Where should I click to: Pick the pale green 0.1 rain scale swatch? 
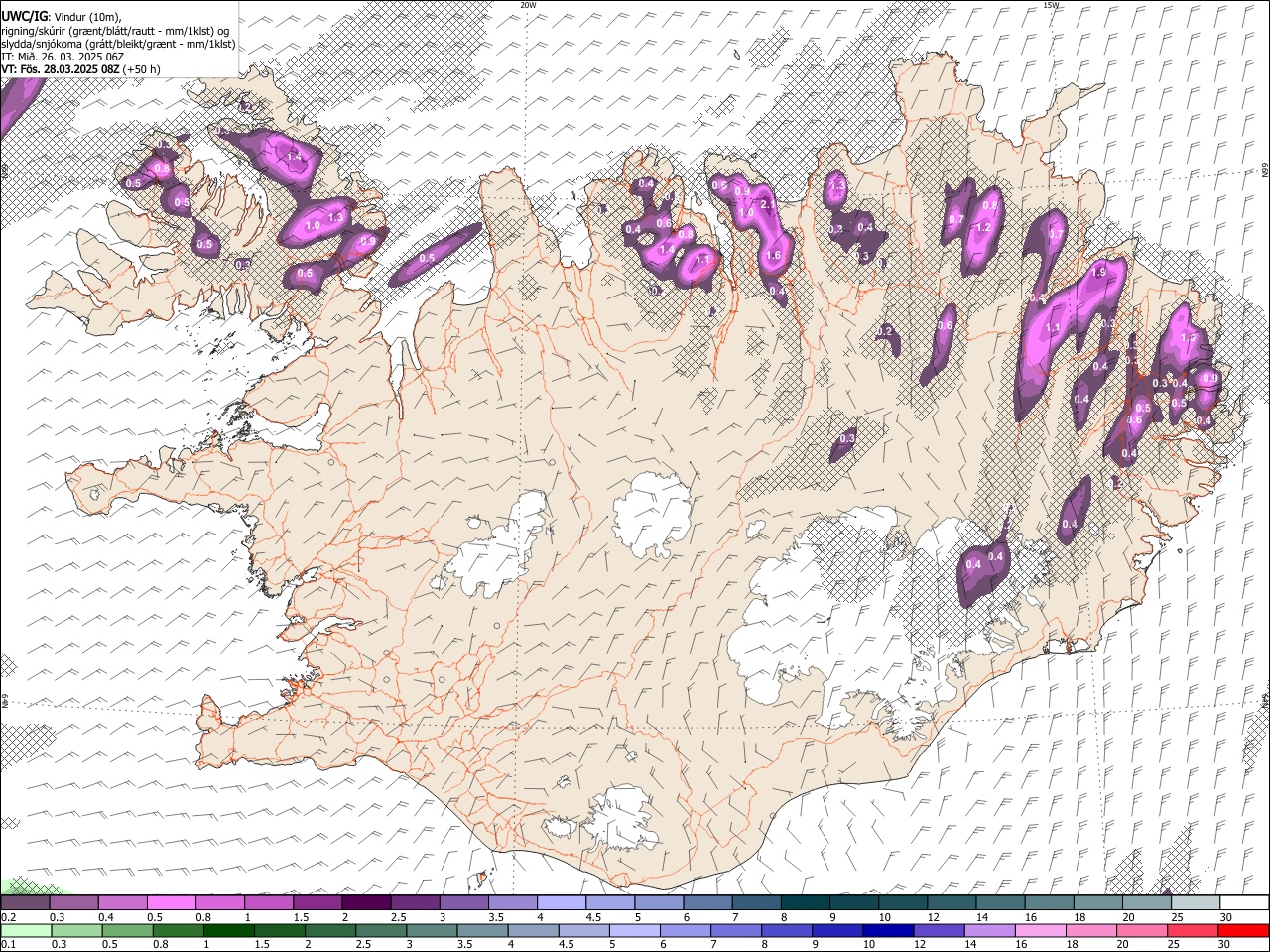(26, 931)
